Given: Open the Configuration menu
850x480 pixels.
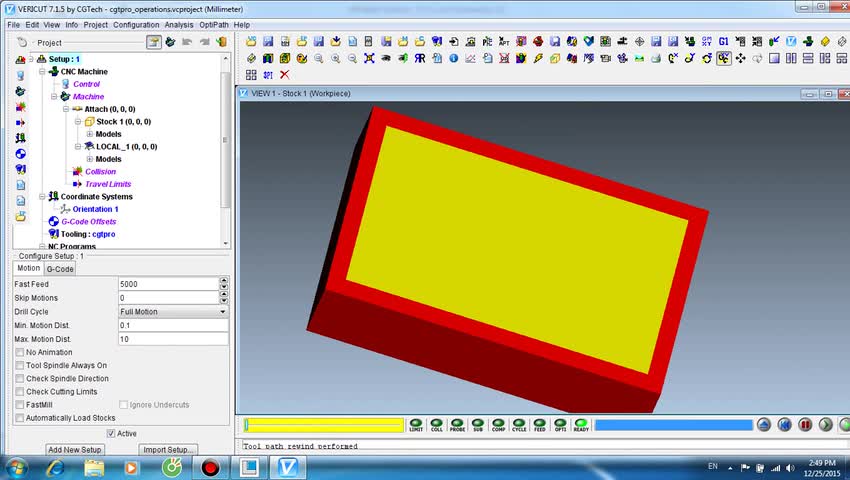Looking at the screenshot, I should 136,24.
